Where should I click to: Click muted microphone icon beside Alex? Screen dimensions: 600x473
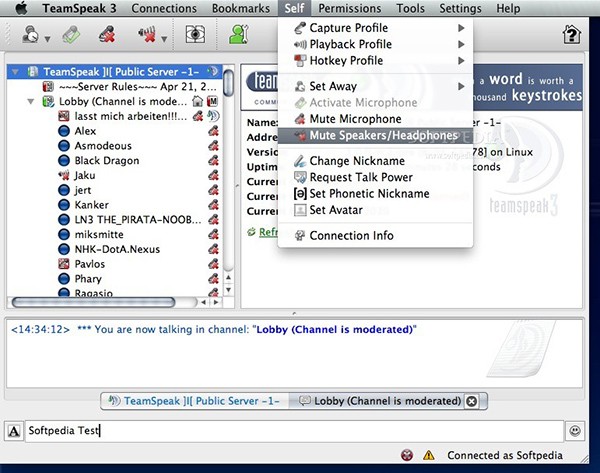point(214,131)
